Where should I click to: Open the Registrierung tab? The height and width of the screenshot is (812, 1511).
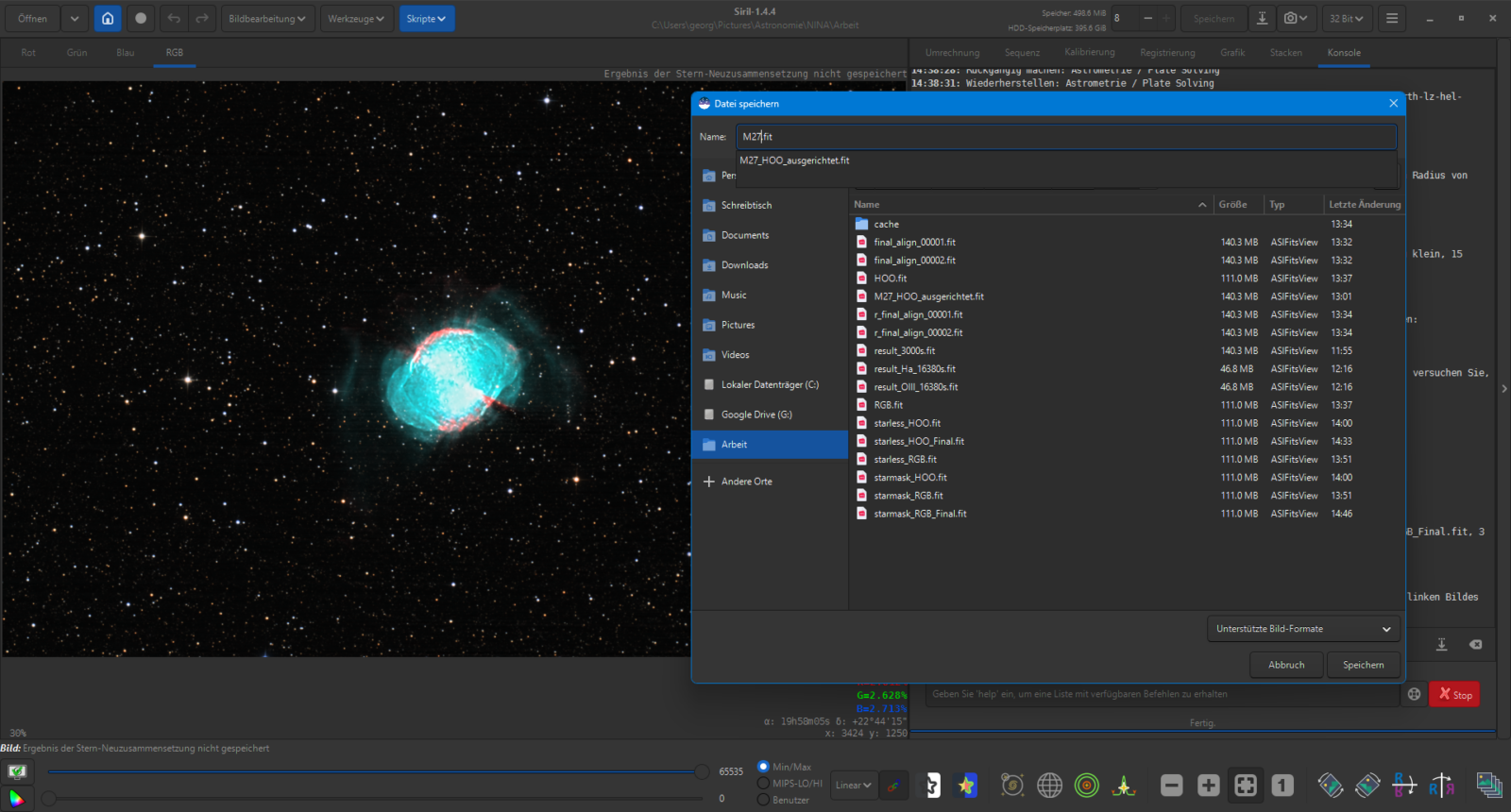point(1167,53)
